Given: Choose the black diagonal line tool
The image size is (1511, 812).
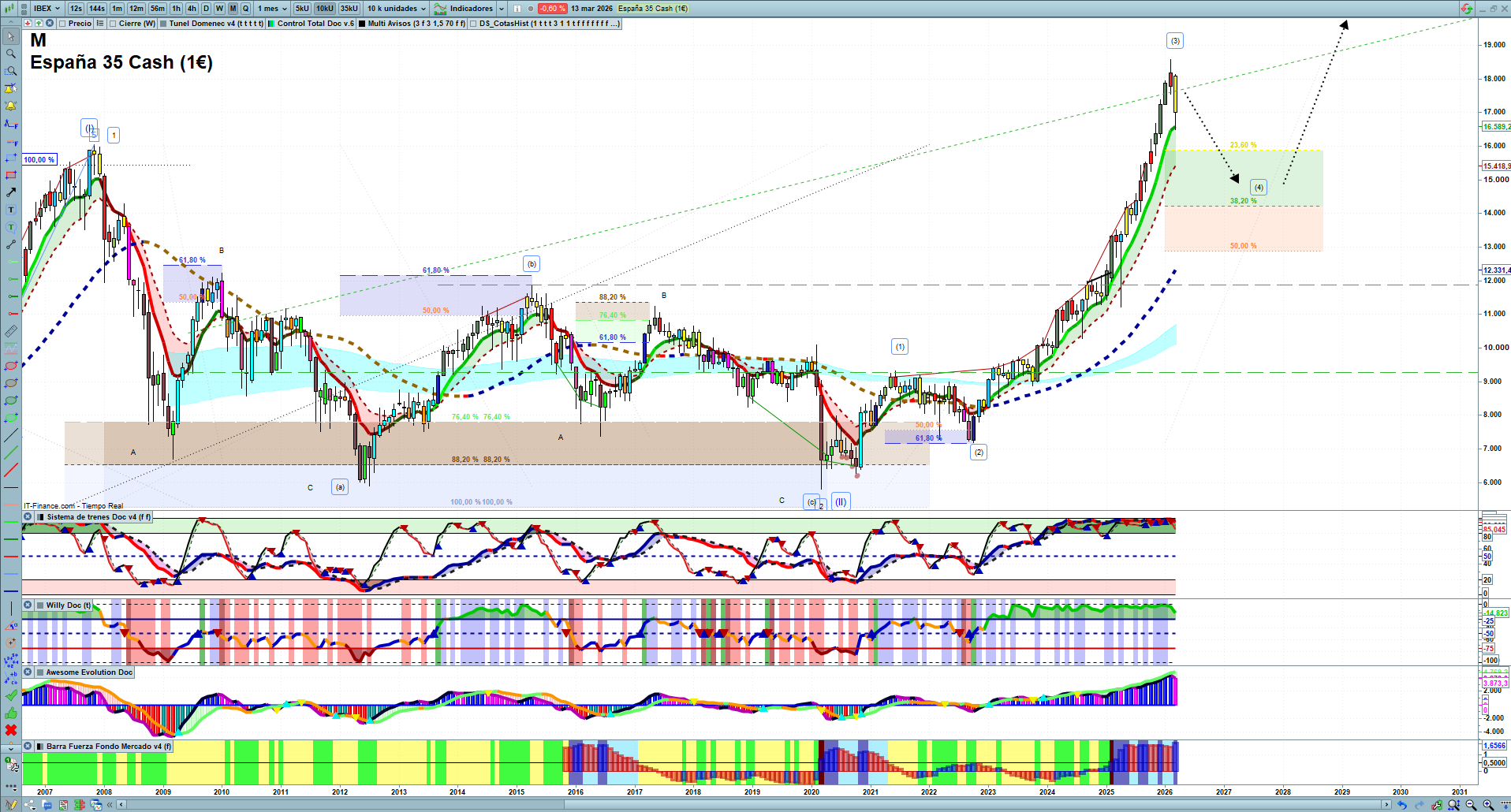Looking at the screenshot, I should 11,435.
